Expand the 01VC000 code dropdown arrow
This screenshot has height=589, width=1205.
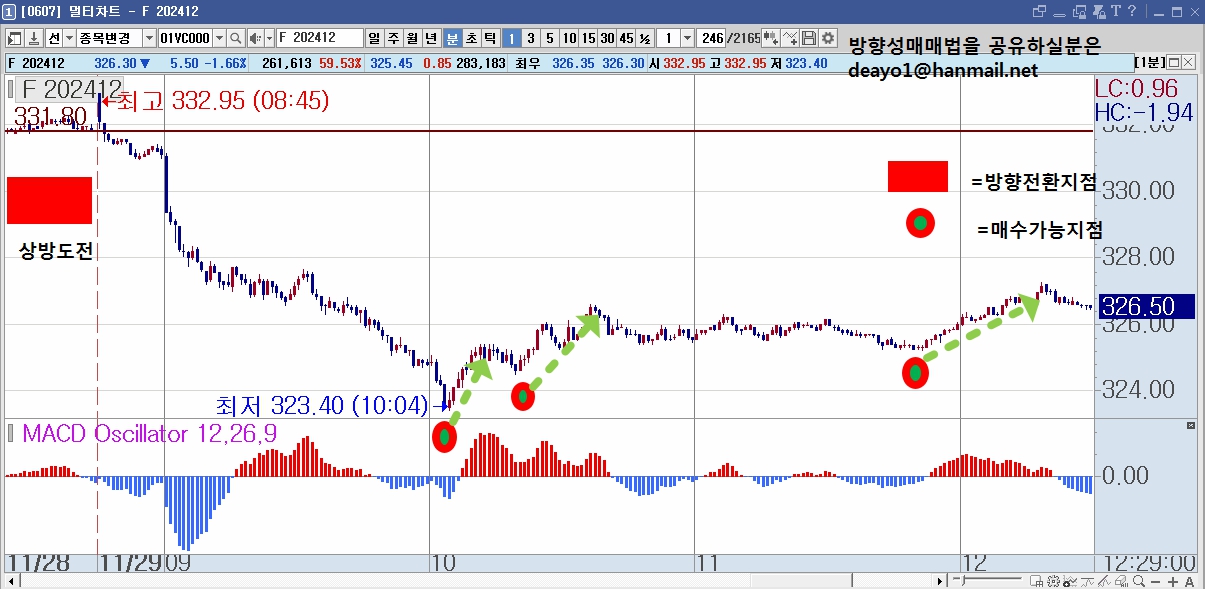pyautogui.click(x=219, y=38)
